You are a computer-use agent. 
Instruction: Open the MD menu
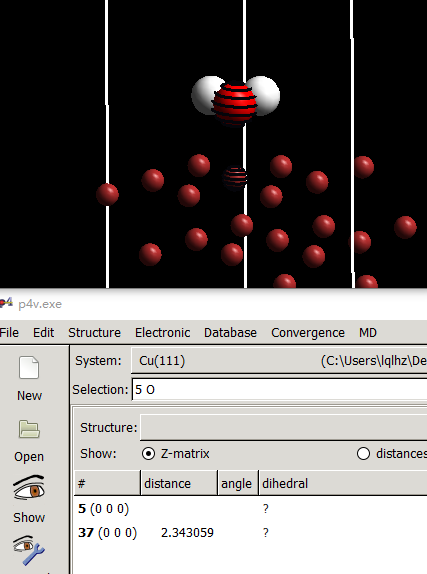[368, 332]
